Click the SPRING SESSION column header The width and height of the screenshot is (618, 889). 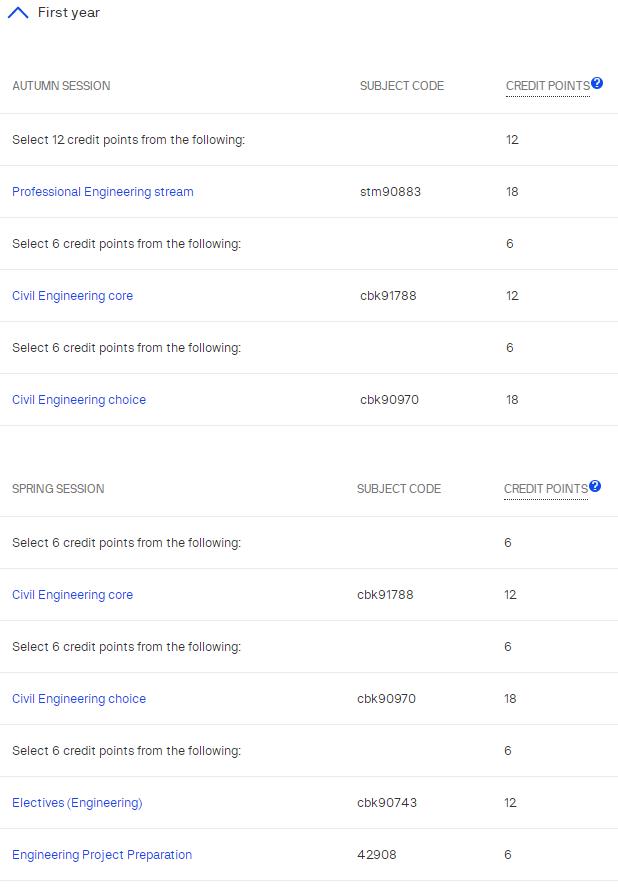(x=58, y=489)
